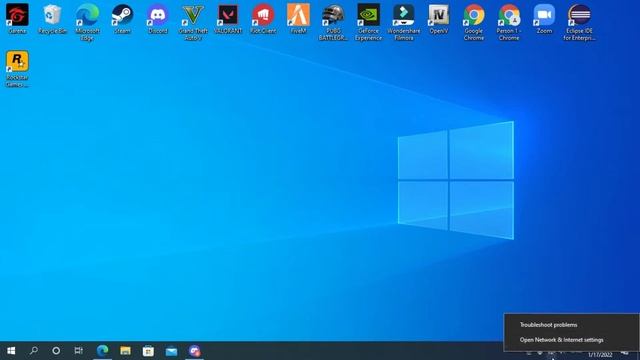Open taskbar Search magnifier
640x360 pixels.
(34, 351)
